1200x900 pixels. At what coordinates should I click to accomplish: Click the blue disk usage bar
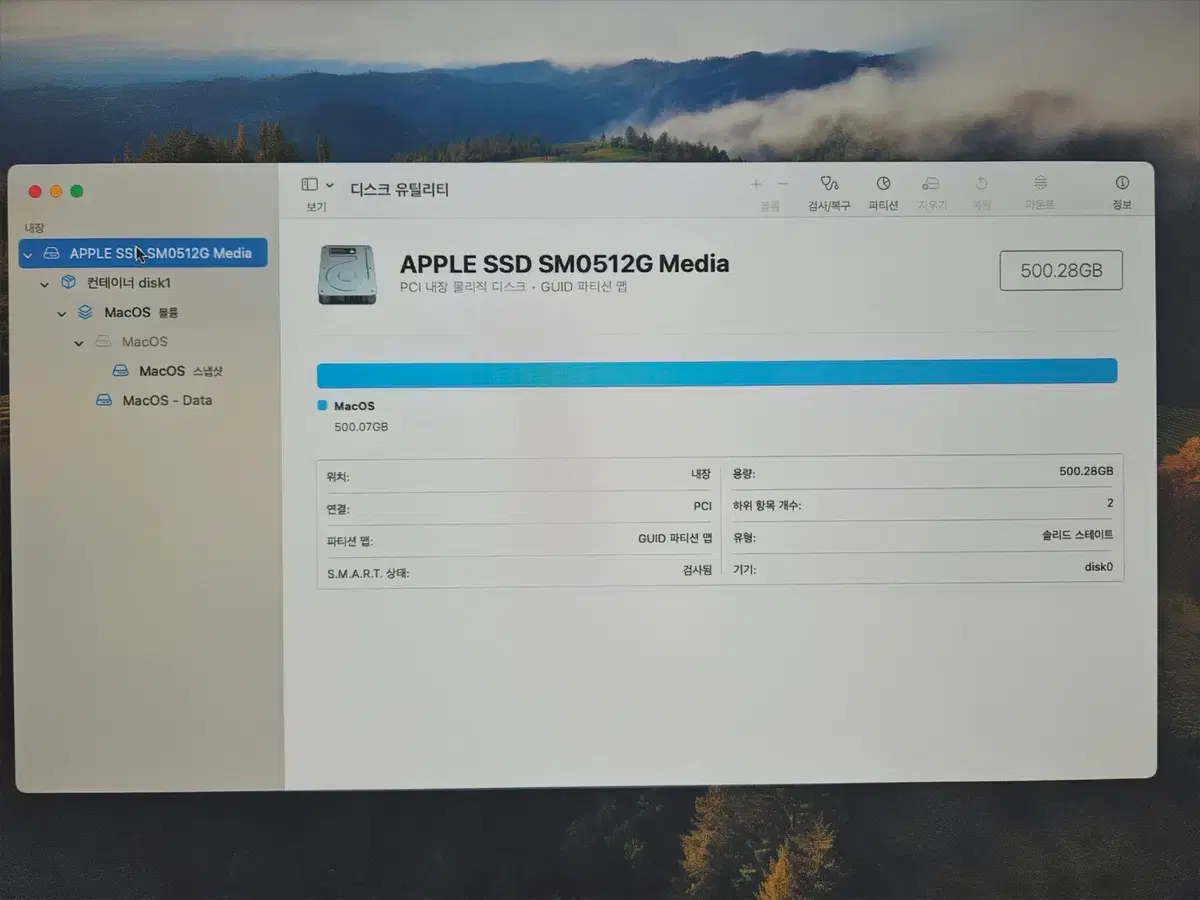(717, 373)
